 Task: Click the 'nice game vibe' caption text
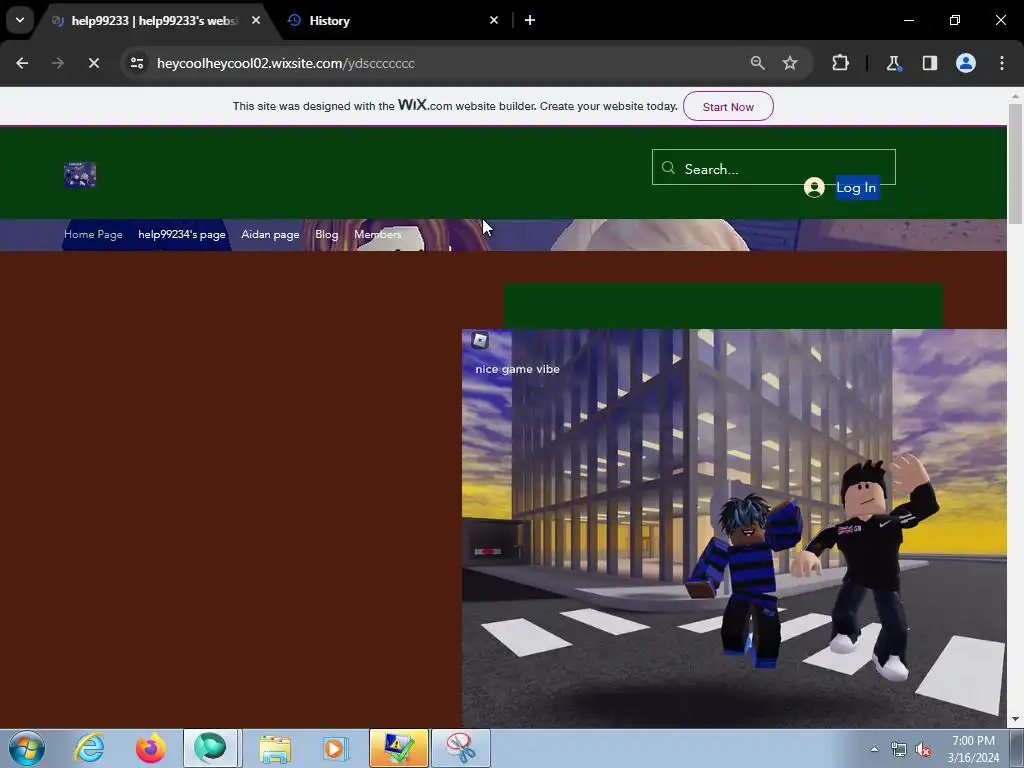517,369
